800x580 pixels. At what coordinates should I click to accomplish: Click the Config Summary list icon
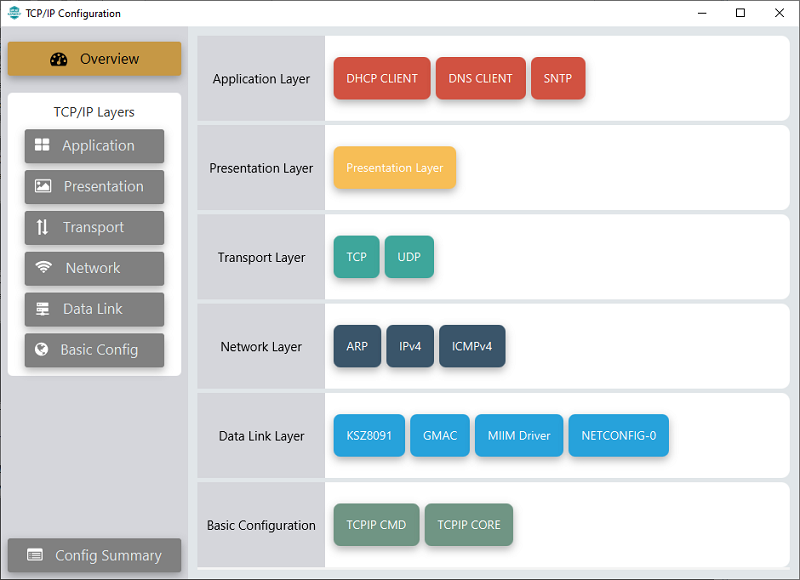35,555
